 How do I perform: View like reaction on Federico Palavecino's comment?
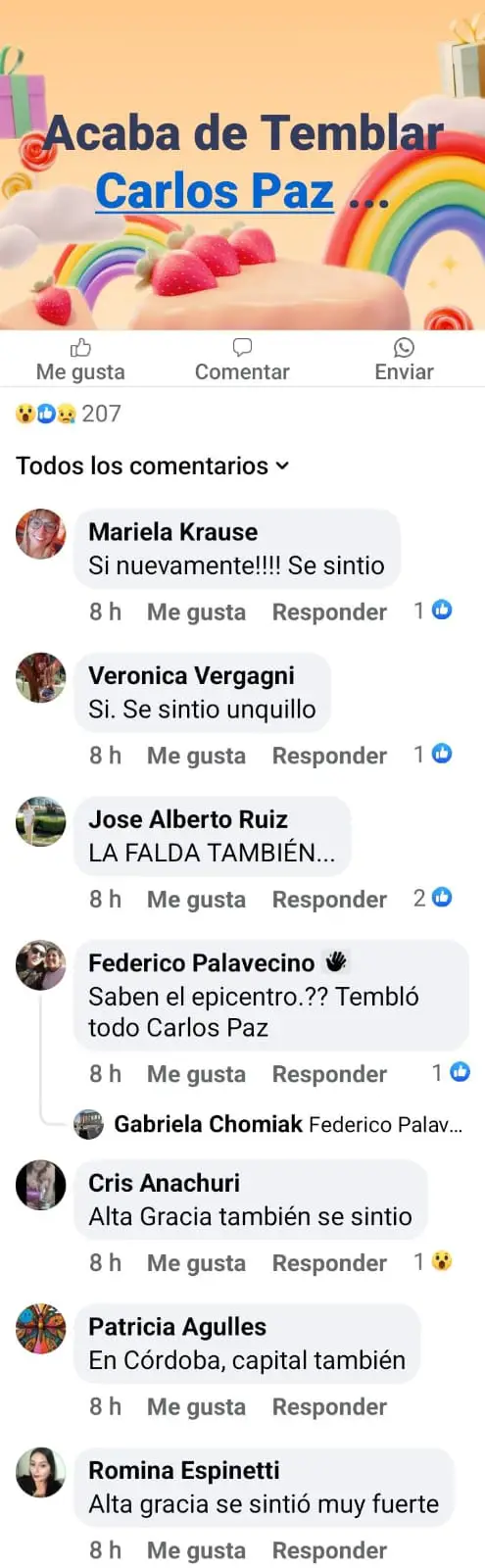(452, 1073)
